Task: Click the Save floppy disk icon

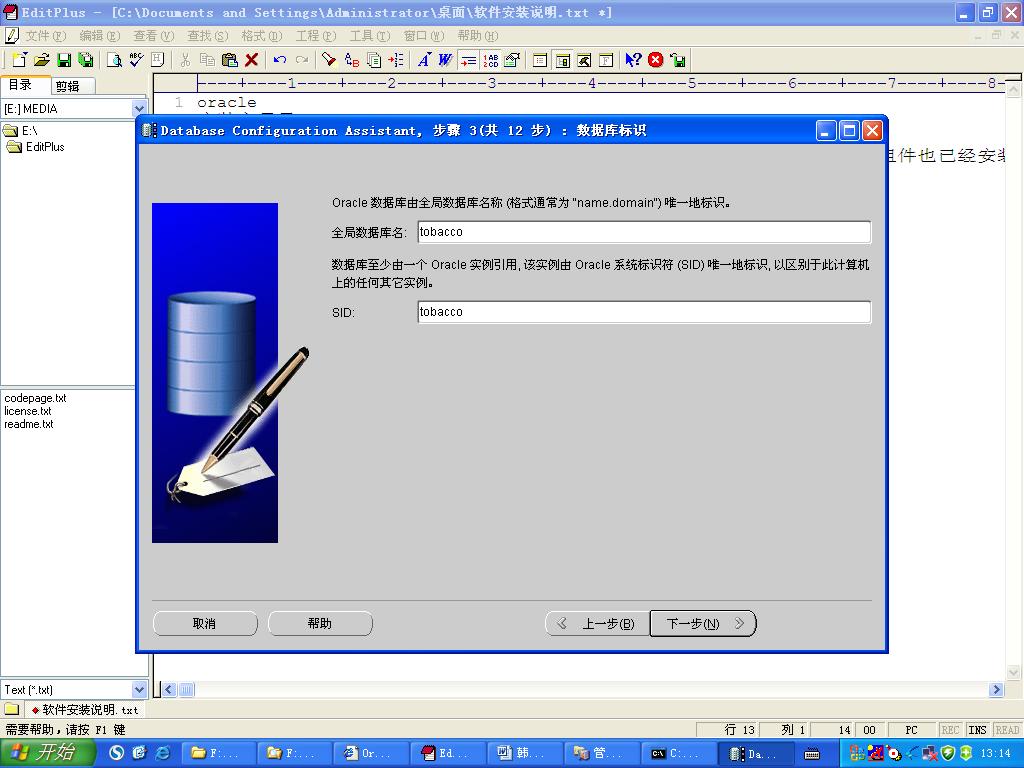Action: [64, 60]
